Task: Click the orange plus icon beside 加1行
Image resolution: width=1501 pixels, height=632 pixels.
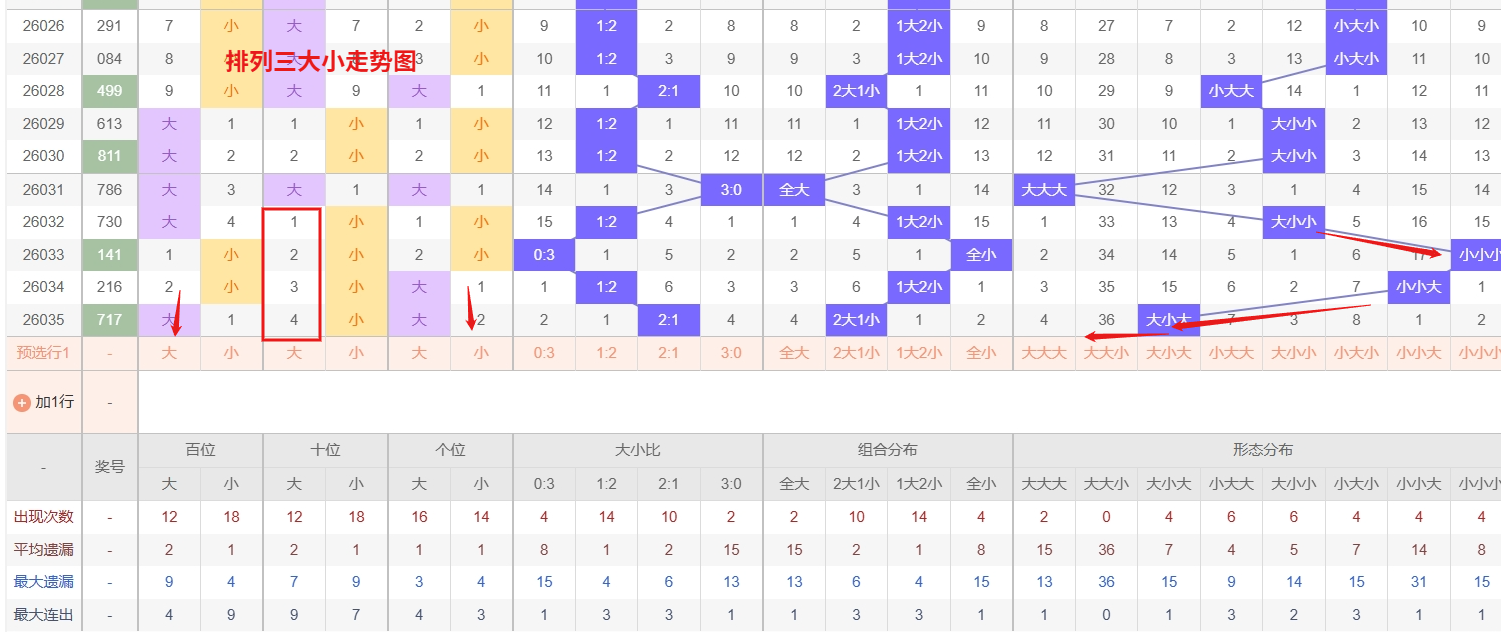Action: tap(21, 402)
